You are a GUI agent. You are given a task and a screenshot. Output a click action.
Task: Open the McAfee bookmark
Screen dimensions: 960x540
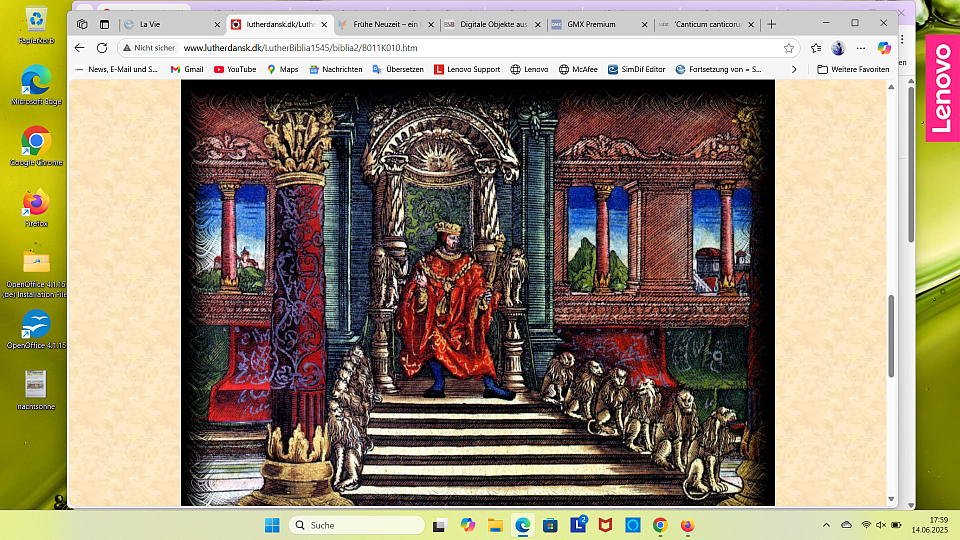pos(578,69)
